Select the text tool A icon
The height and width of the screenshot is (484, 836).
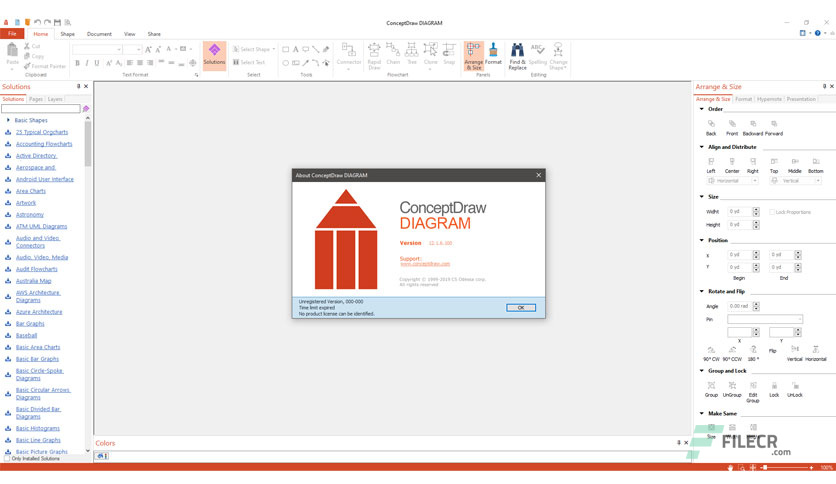pyautogui.click(x=295, y=49)
